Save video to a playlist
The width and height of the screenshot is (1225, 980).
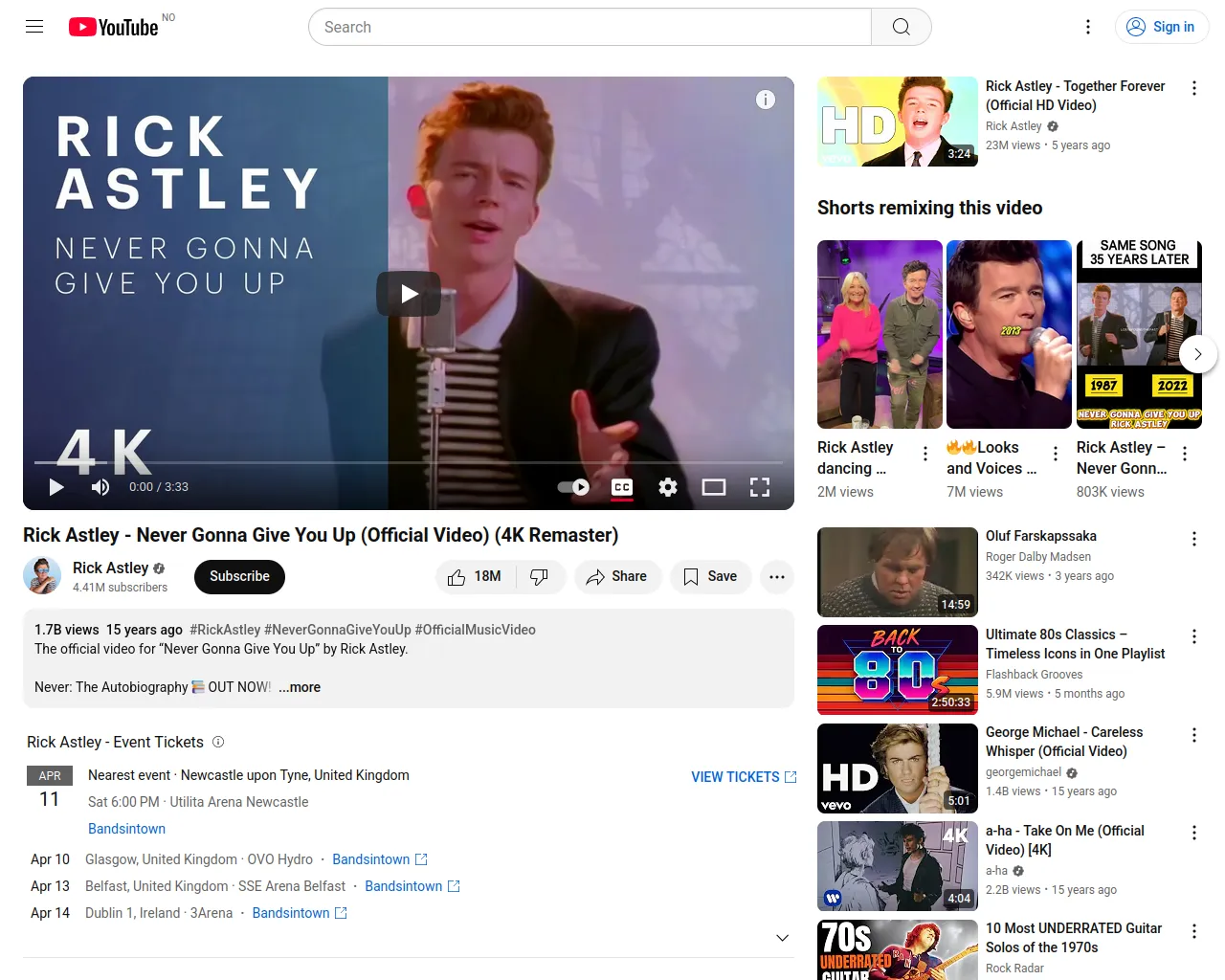tap(710, 577)
